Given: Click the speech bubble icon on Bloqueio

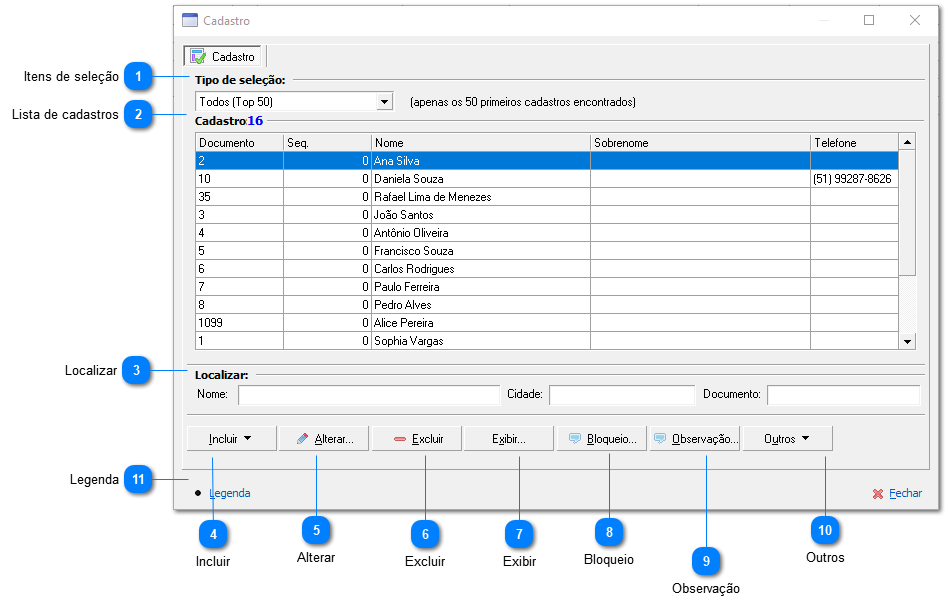Looking at the screenshot, I should (x=575, y=439).
